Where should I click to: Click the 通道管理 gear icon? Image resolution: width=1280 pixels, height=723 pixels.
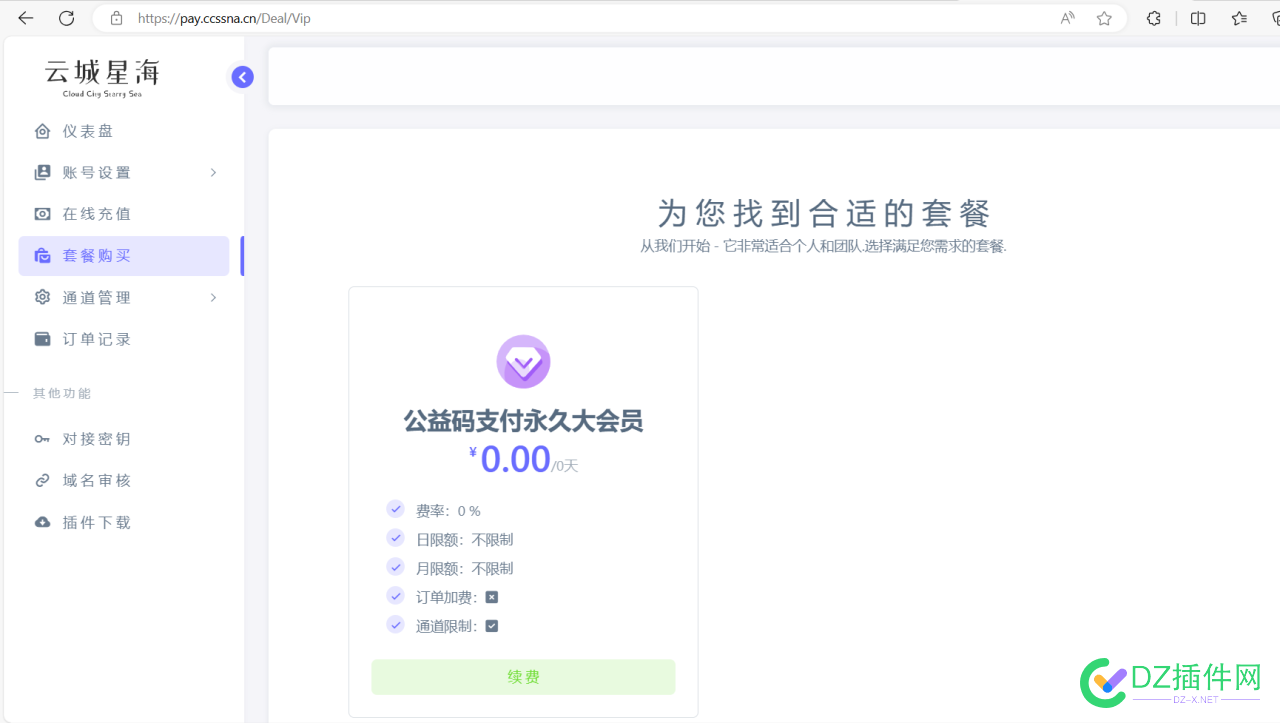(42, 297)
